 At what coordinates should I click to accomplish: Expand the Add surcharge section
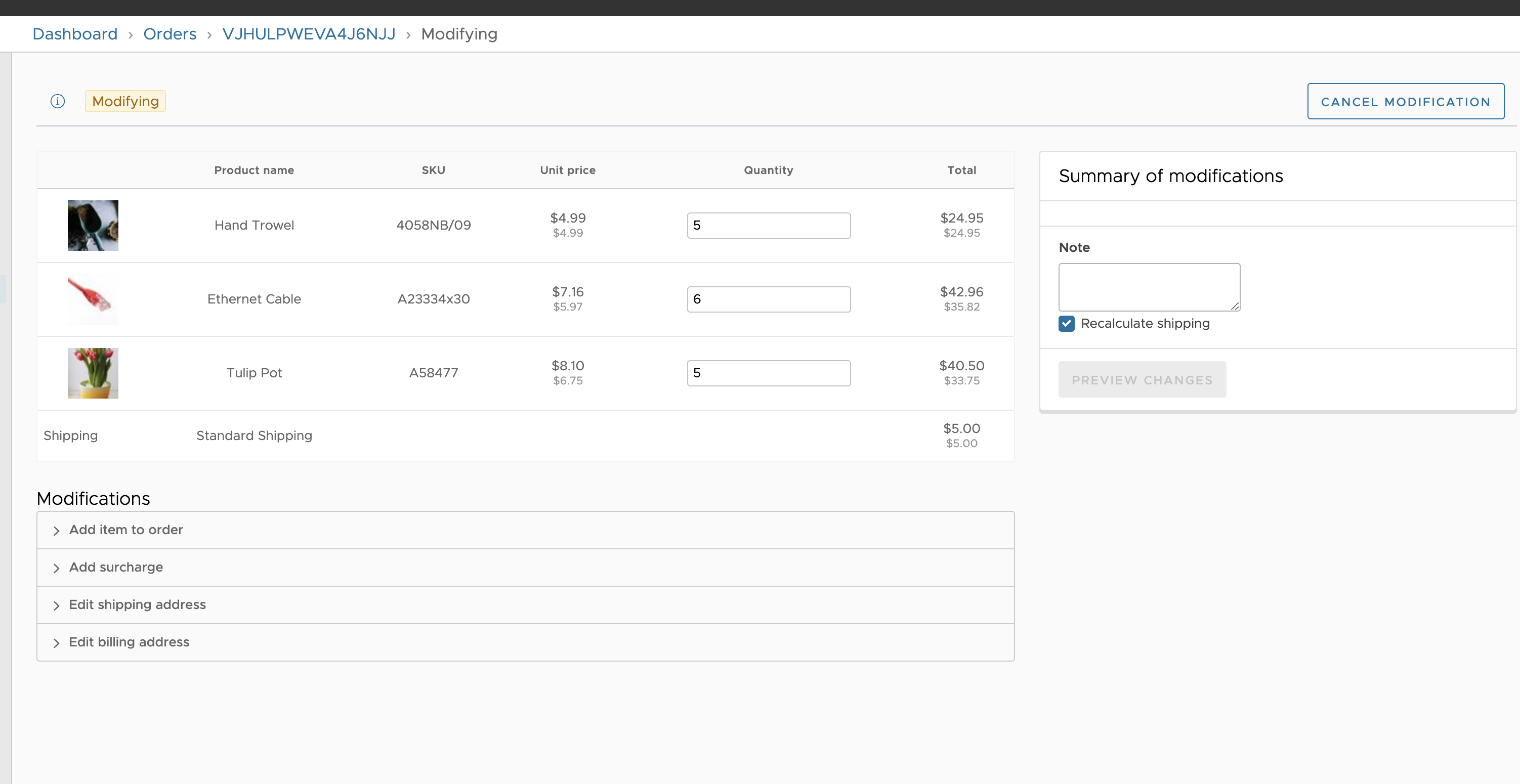(x=116, y=568)
